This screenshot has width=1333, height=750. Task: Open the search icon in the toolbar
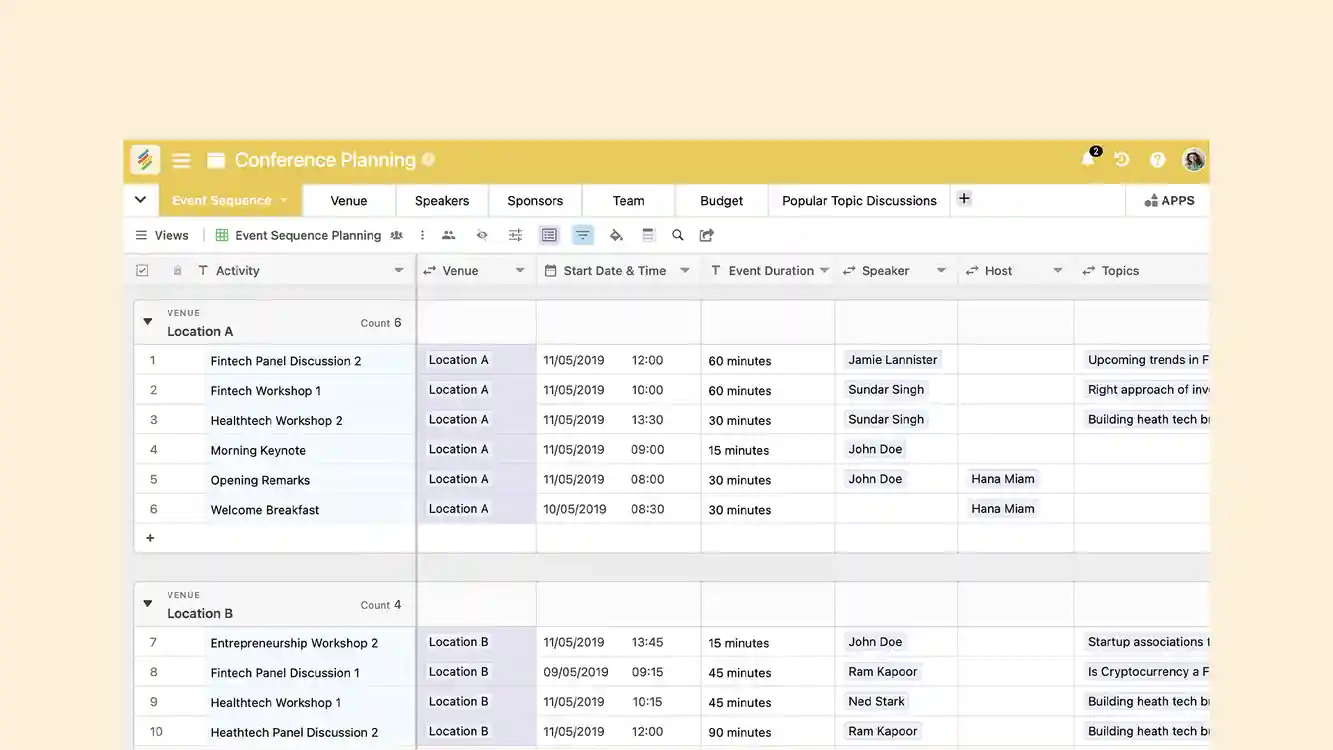[x=677, y=234]
